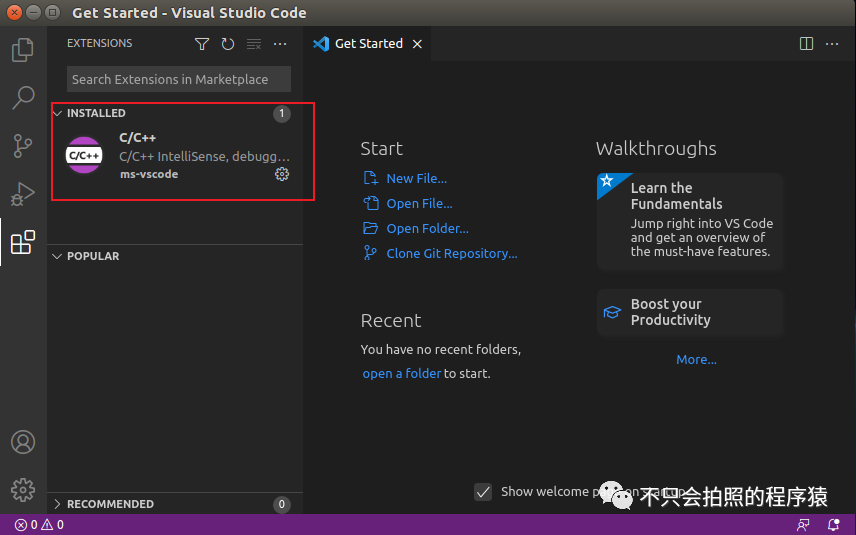This screenshot has width=856, height=535.
Task: Refresh the extensions list
Action: point(228,44)
